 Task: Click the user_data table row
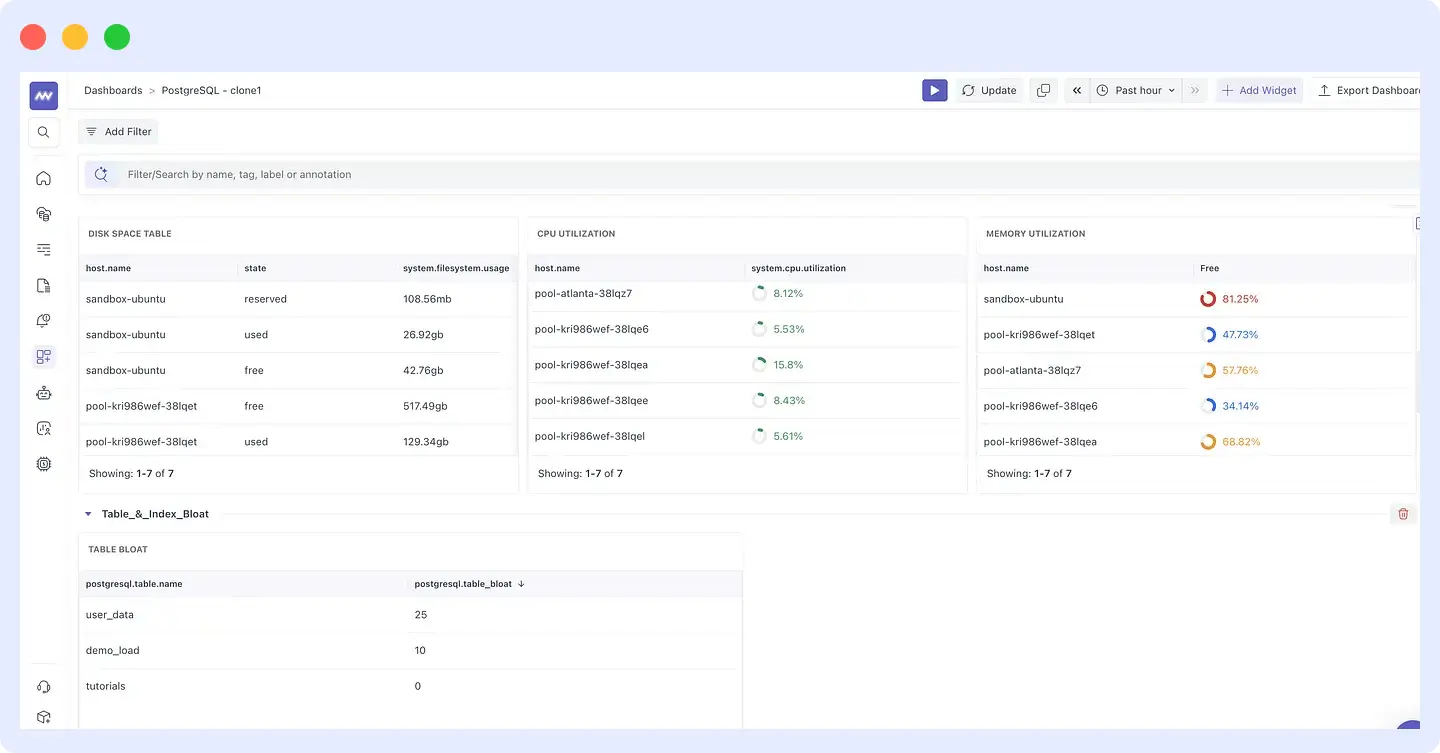[x=410, y=615]
